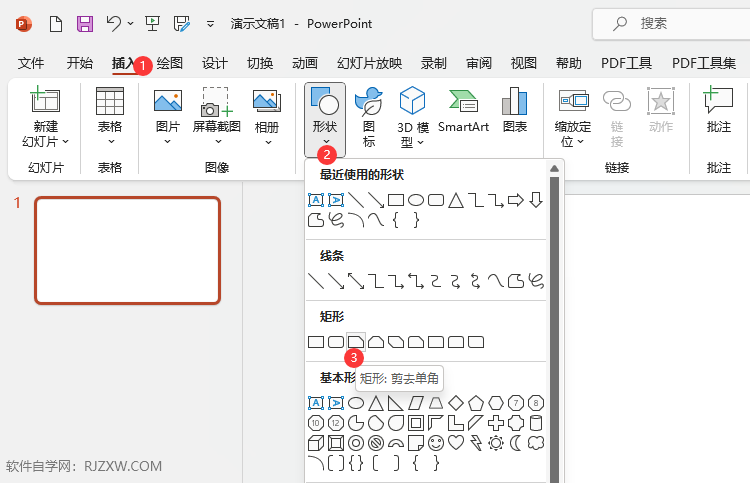The width and height of the screenshot is (750, 483).
Task: Switch to the 开始 tab
Action: [x=79, y=63]
